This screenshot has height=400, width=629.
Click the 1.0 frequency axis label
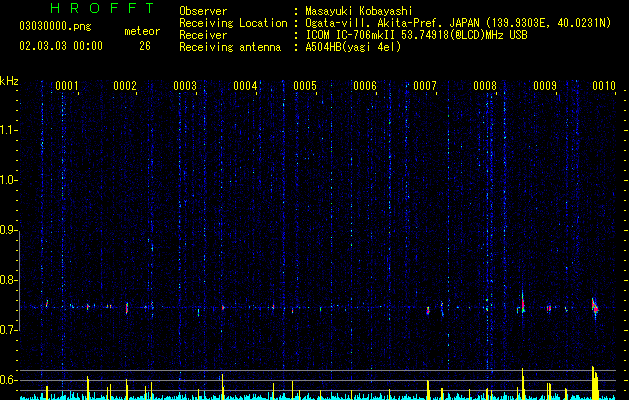(9, 180)
